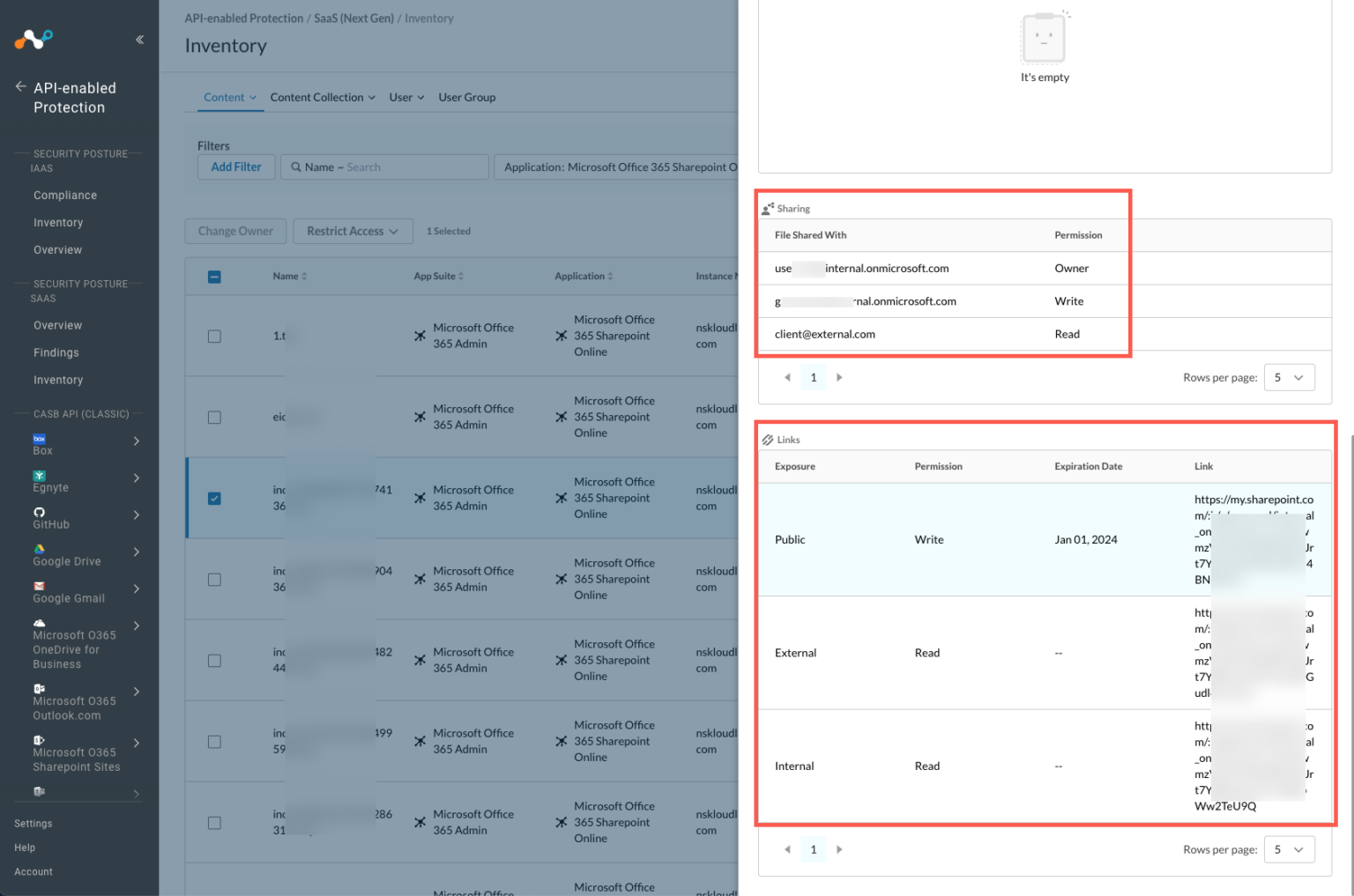Open the Content filter dropdown chevron
1354x896 pixels.
[253, 97]
